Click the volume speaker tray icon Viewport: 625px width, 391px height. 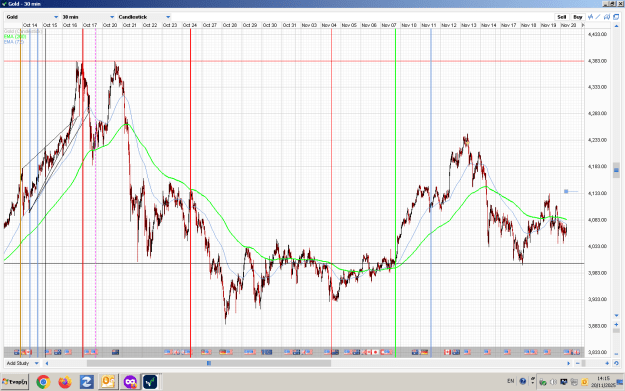coord(553,382)
